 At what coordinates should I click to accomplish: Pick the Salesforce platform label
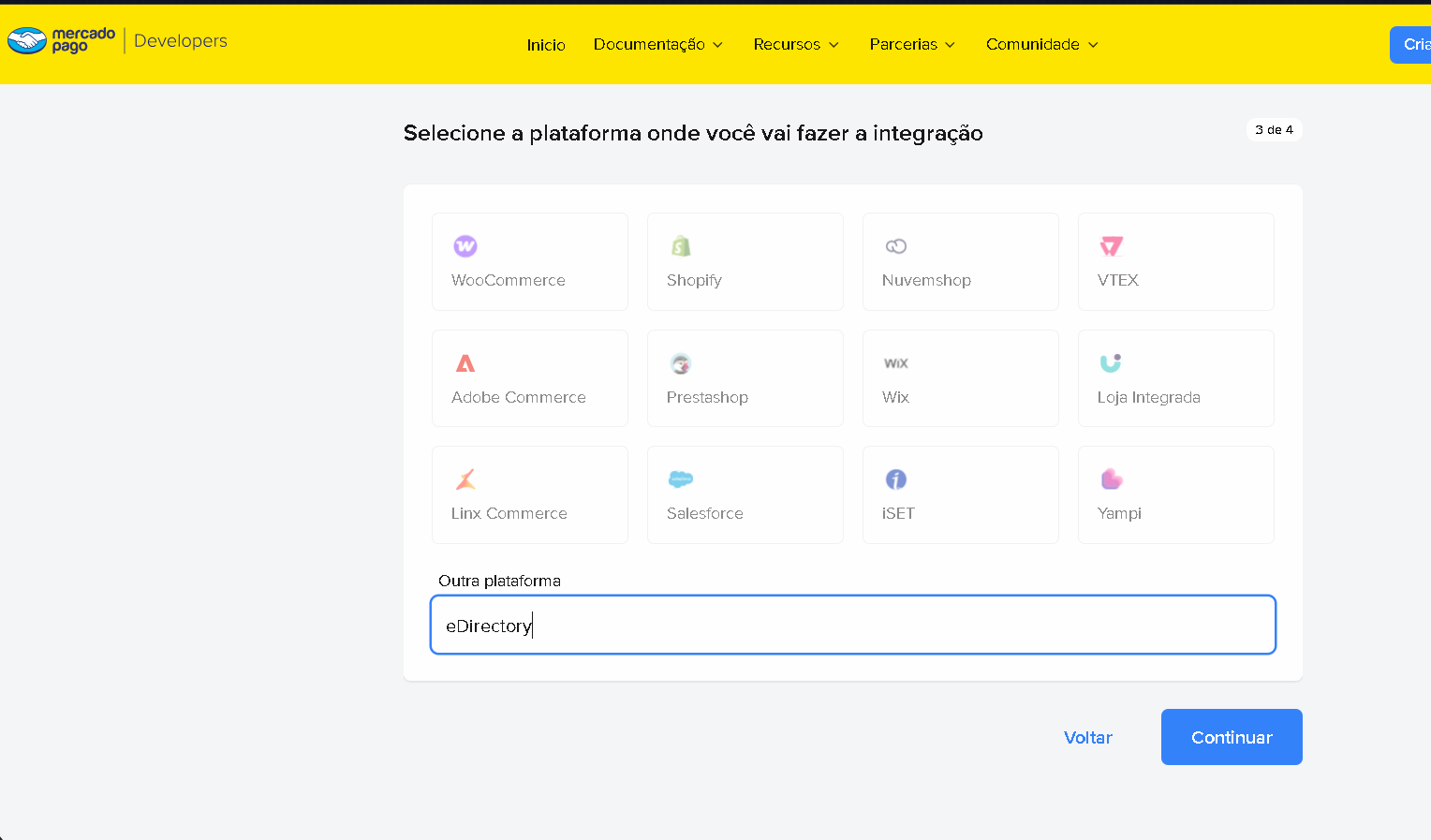point(705,513)
